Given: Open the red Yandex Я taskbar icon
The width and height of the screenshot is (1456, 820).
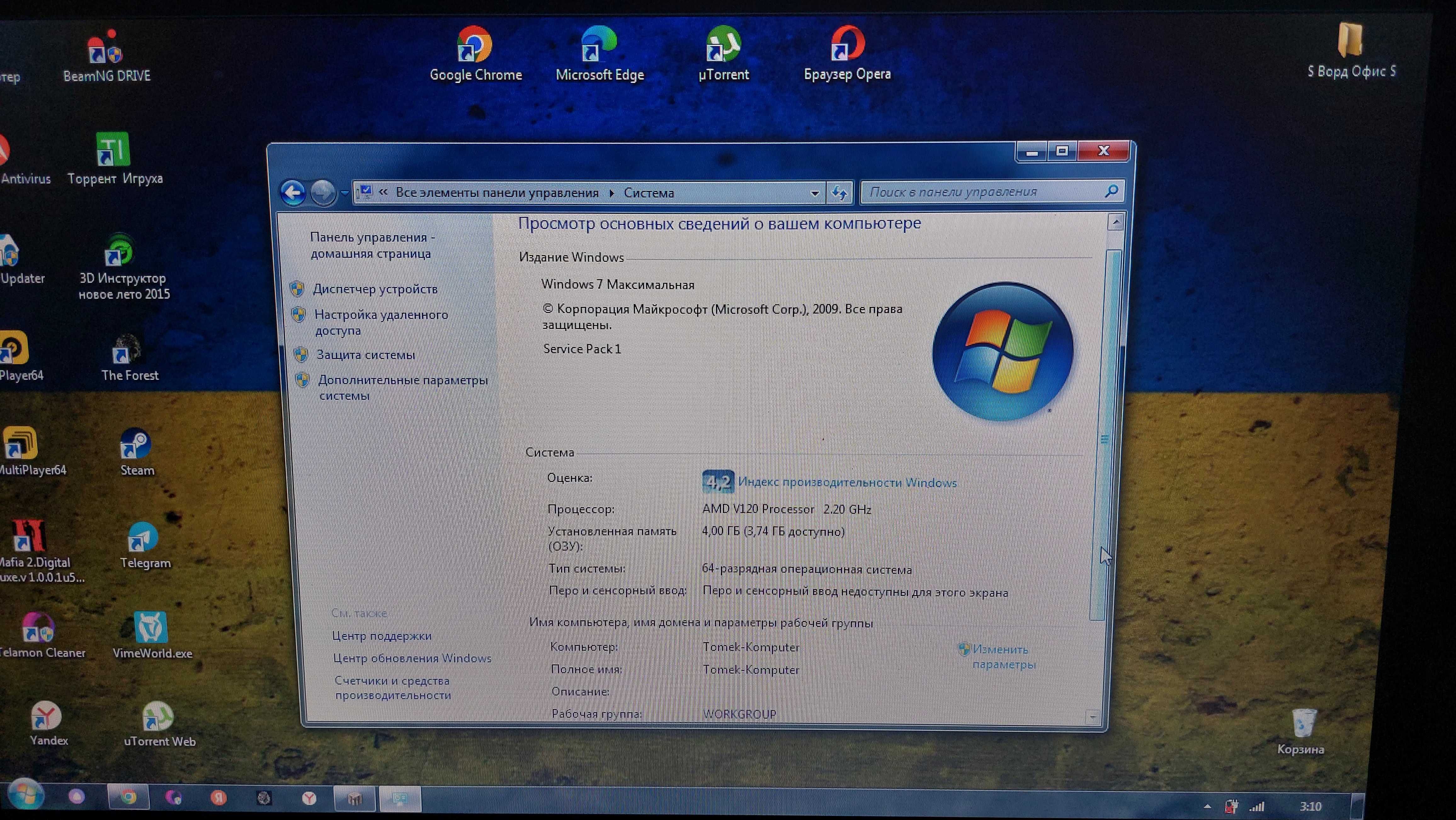Looking at the screenshot, I should 218,797.
